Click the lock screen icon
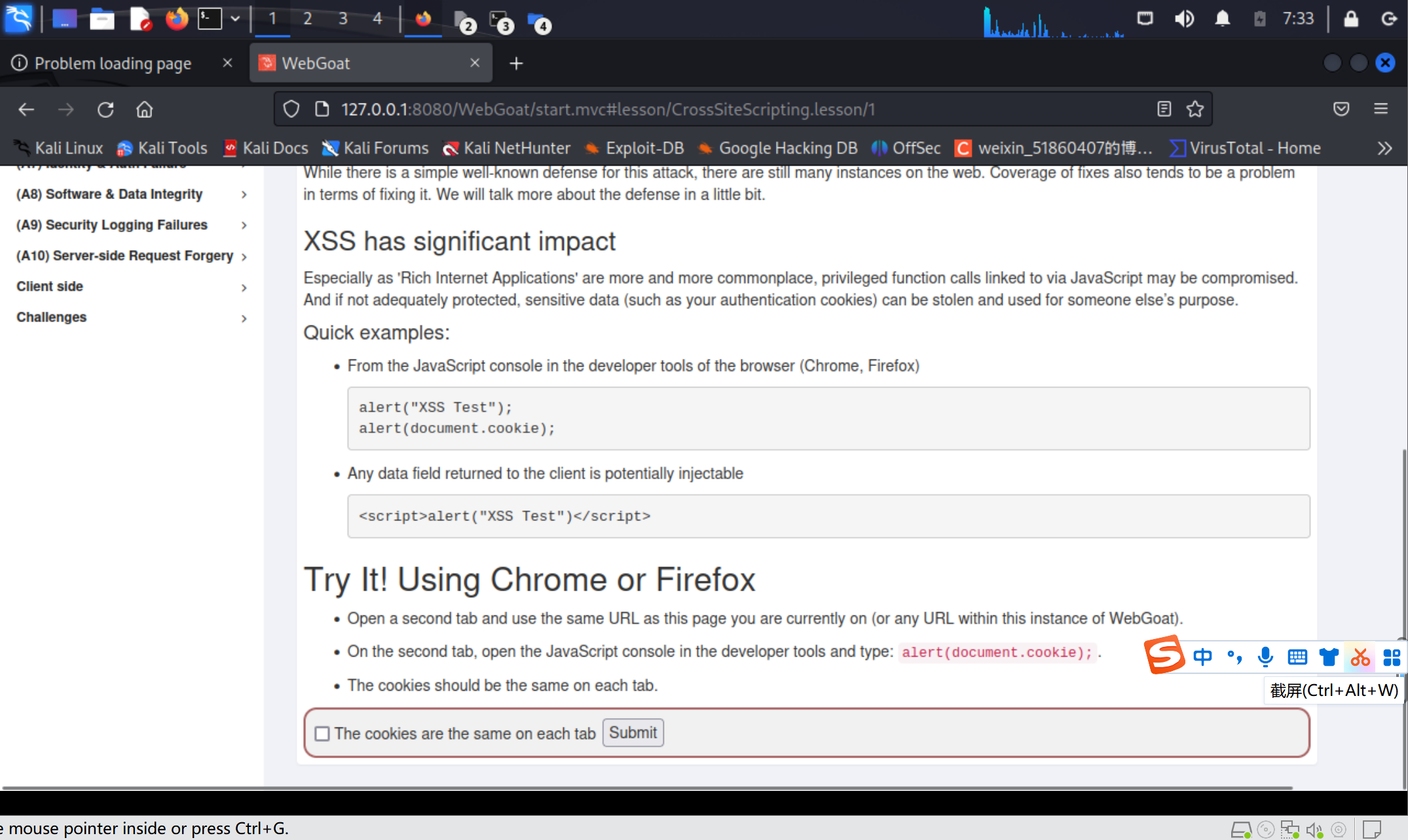 click(1350, 18)
